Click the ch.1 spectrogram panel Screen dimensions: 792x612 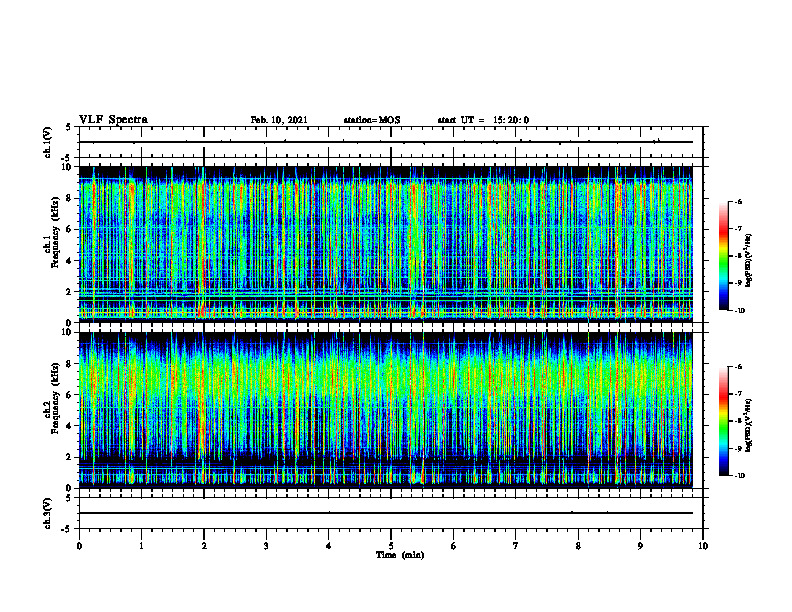[x=385, y=244]
